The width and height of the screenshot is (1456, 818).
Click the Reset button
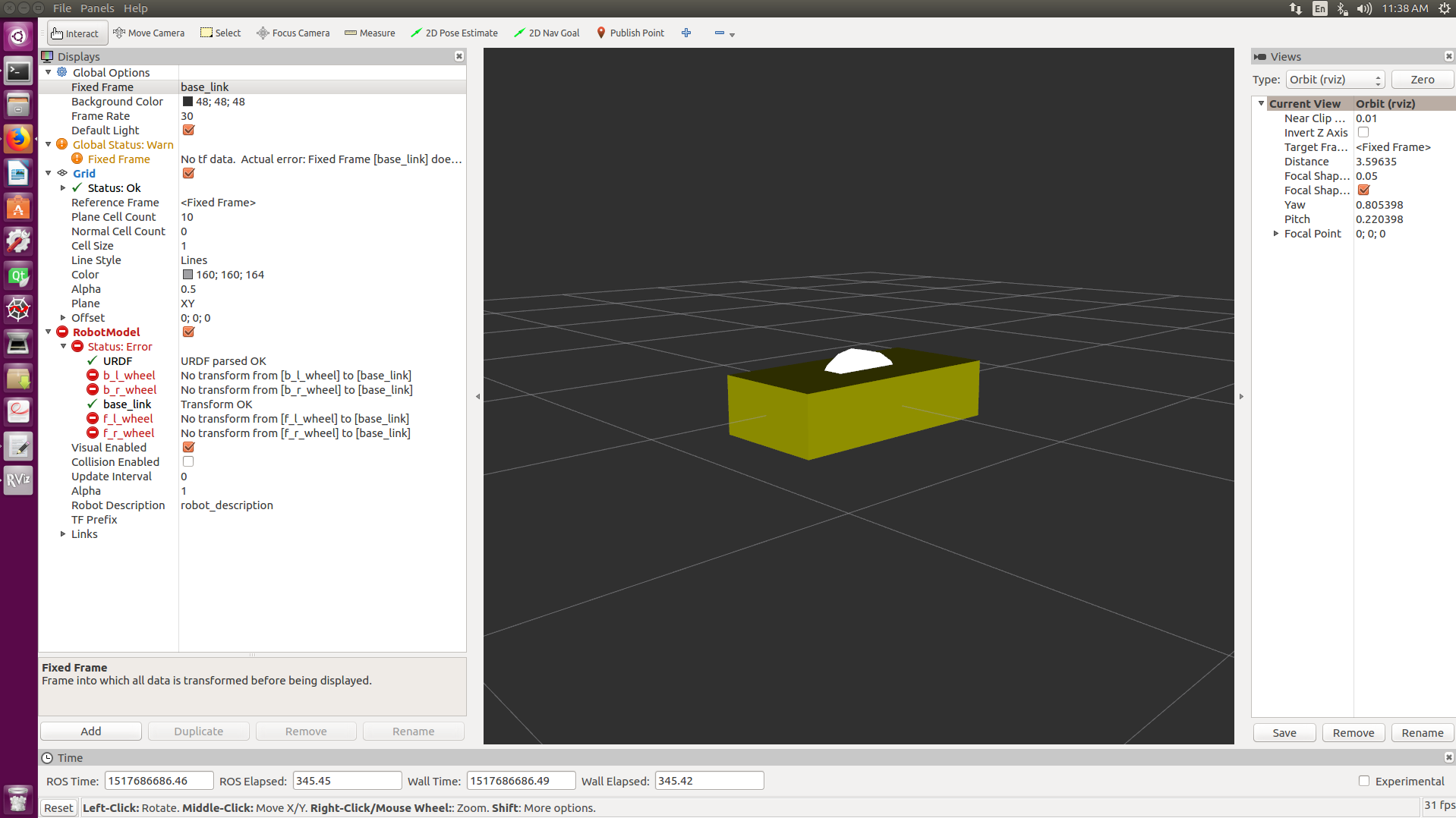pyautogui.click(x=58, y=808)
